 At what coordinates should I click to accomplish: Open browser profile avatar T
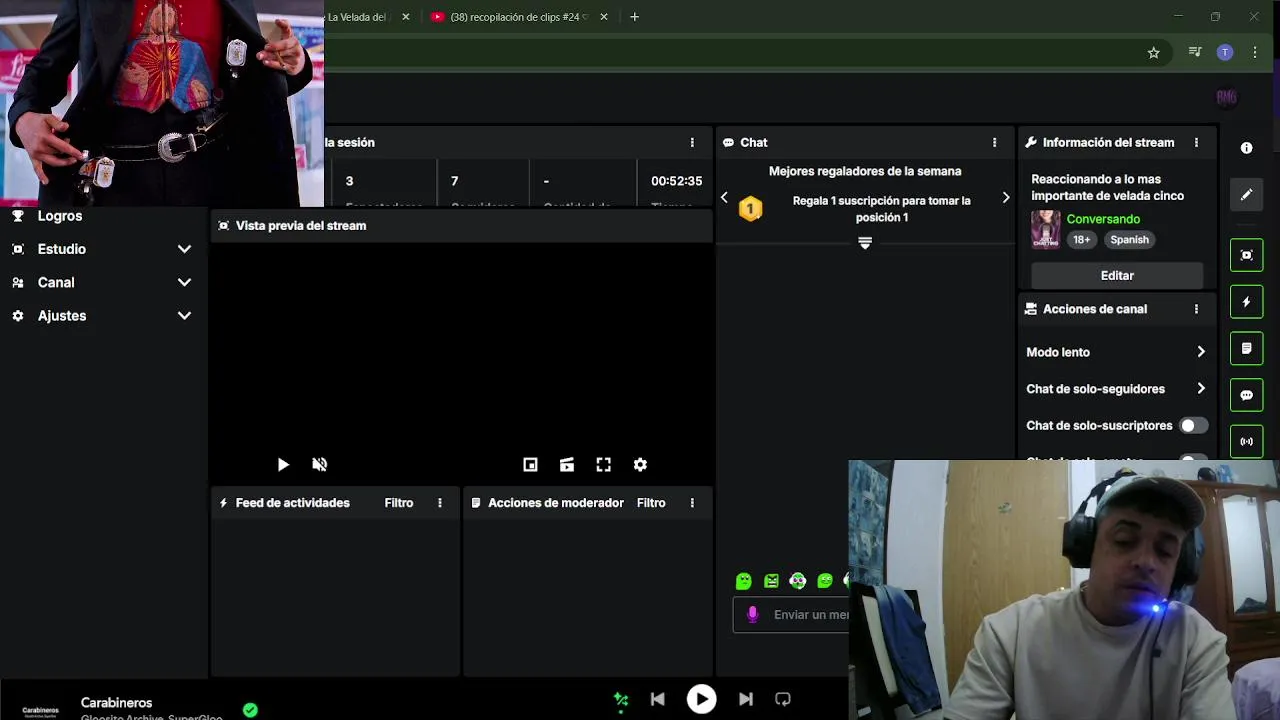pos(1225,52)
